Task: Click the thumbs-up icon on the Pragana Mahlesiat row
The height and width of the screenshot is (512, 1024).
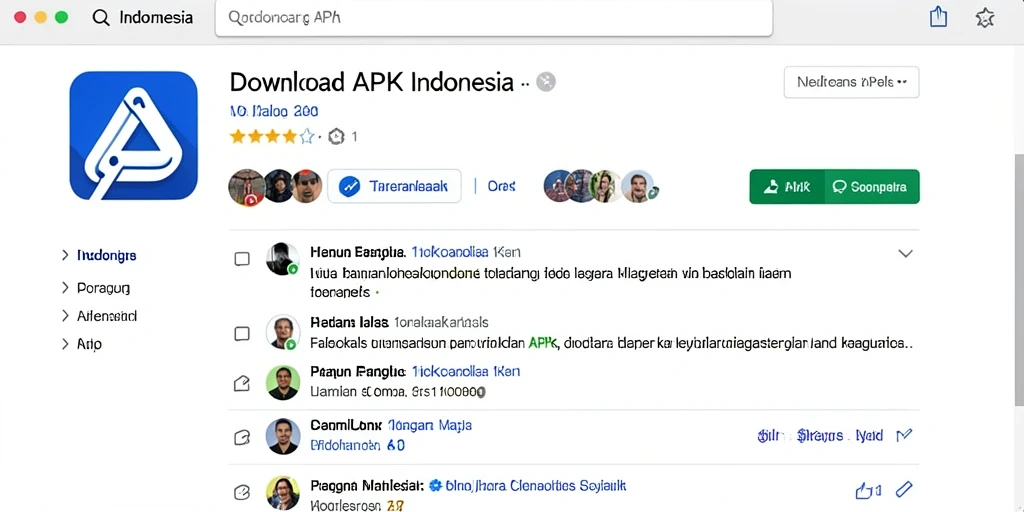Action: pos(865,490)
